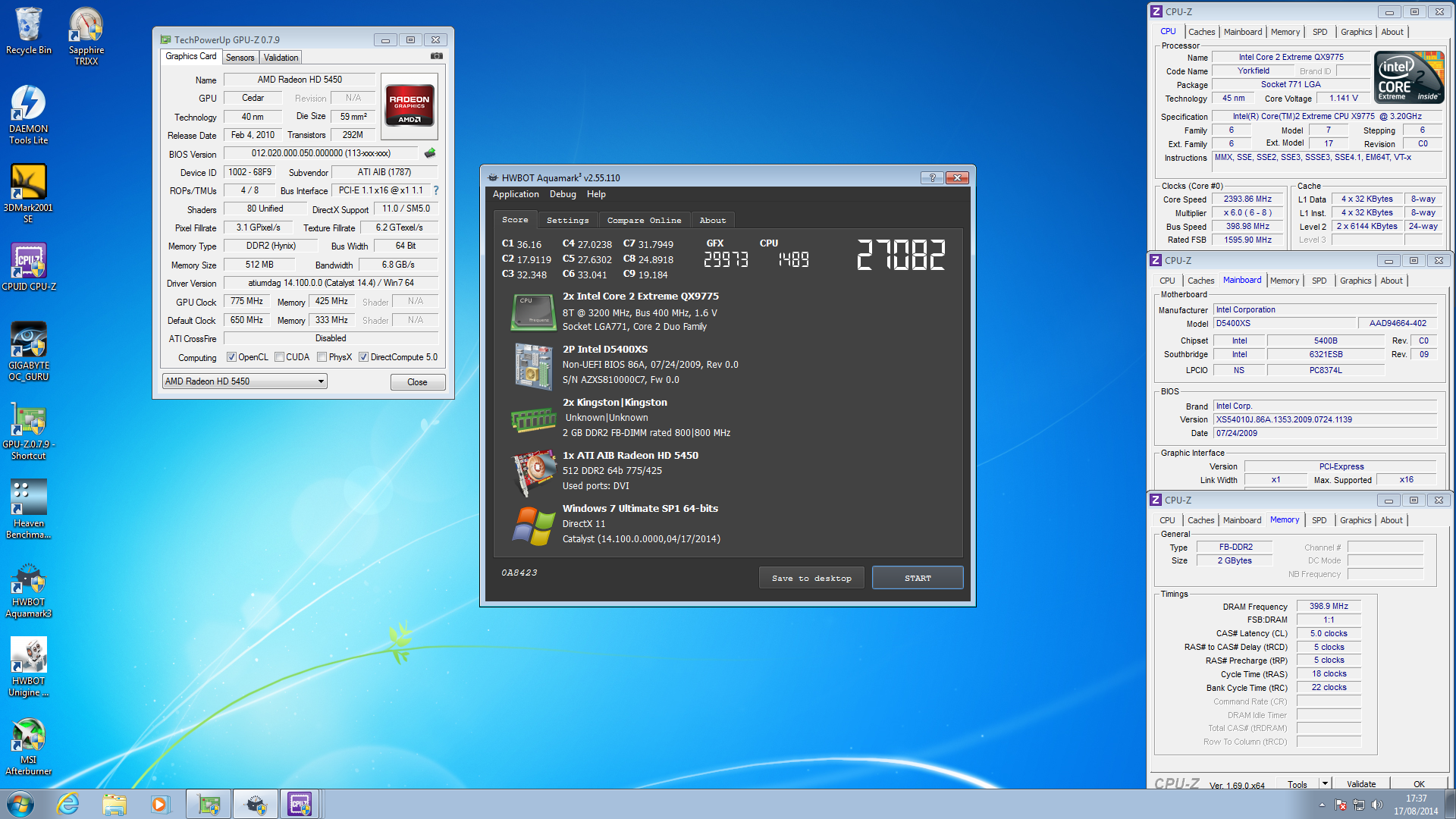
Task: Open Windows Start button
Action: [x=20, y=804]
